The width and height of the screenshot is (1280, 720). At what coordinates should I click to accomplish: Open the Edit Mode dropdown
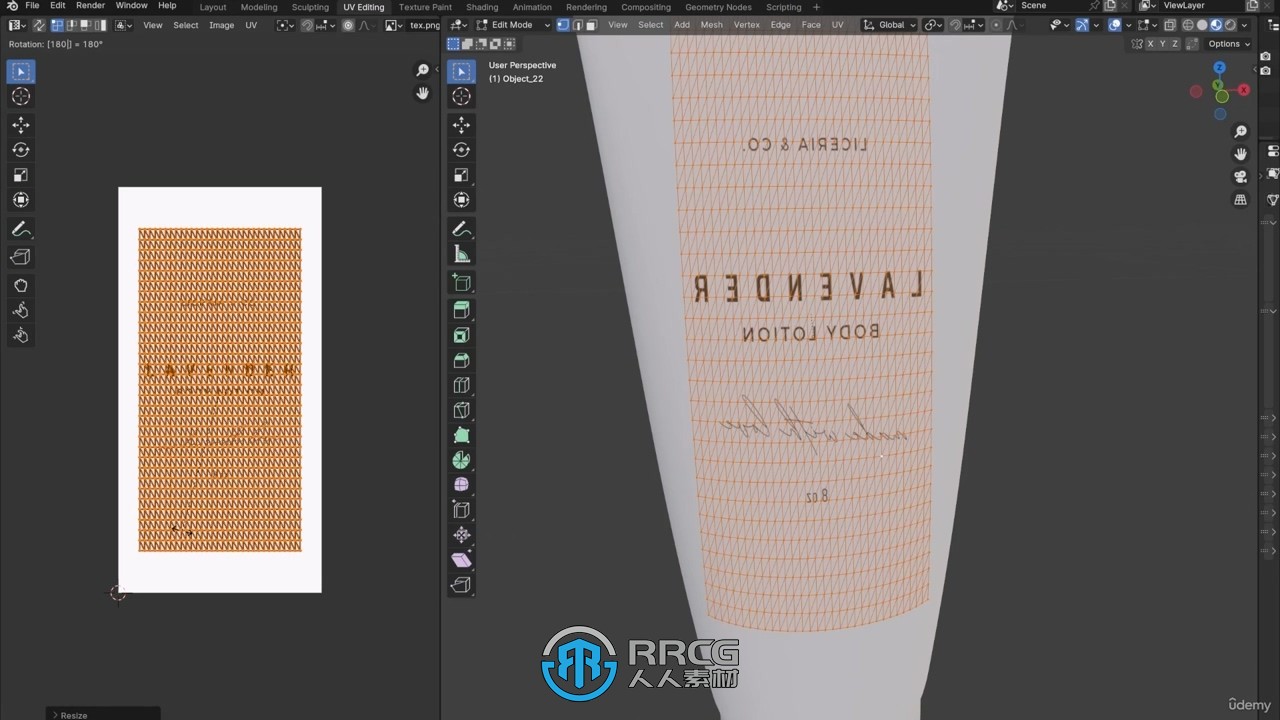click(x=512, y=25)
